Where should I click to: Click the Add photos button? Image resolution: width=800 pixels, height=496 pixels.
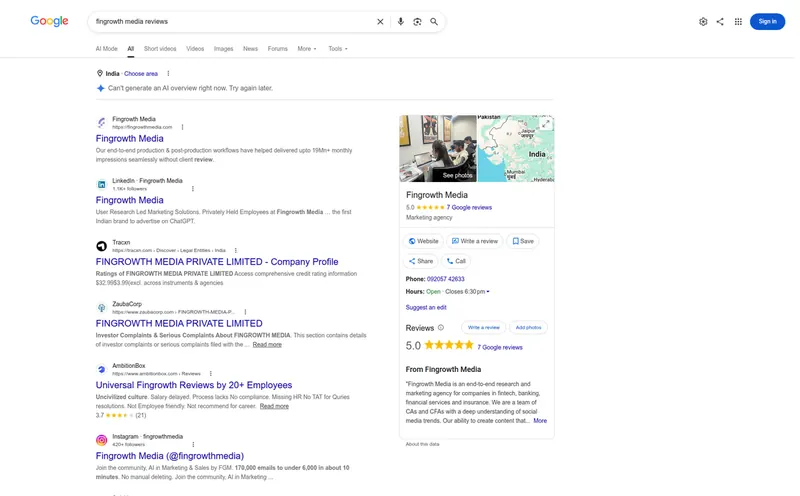[x=528, y=327]
